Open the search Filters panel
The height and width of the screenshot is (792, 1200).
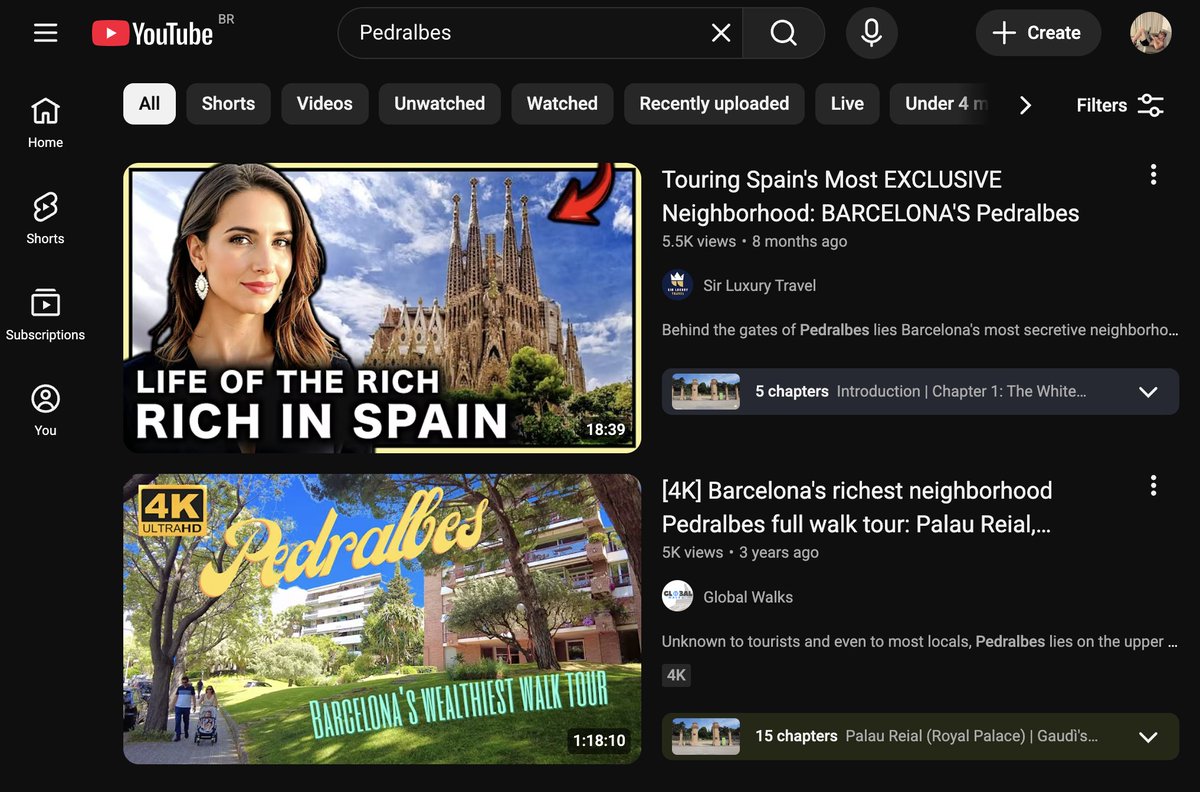[x=1120, y=105]
